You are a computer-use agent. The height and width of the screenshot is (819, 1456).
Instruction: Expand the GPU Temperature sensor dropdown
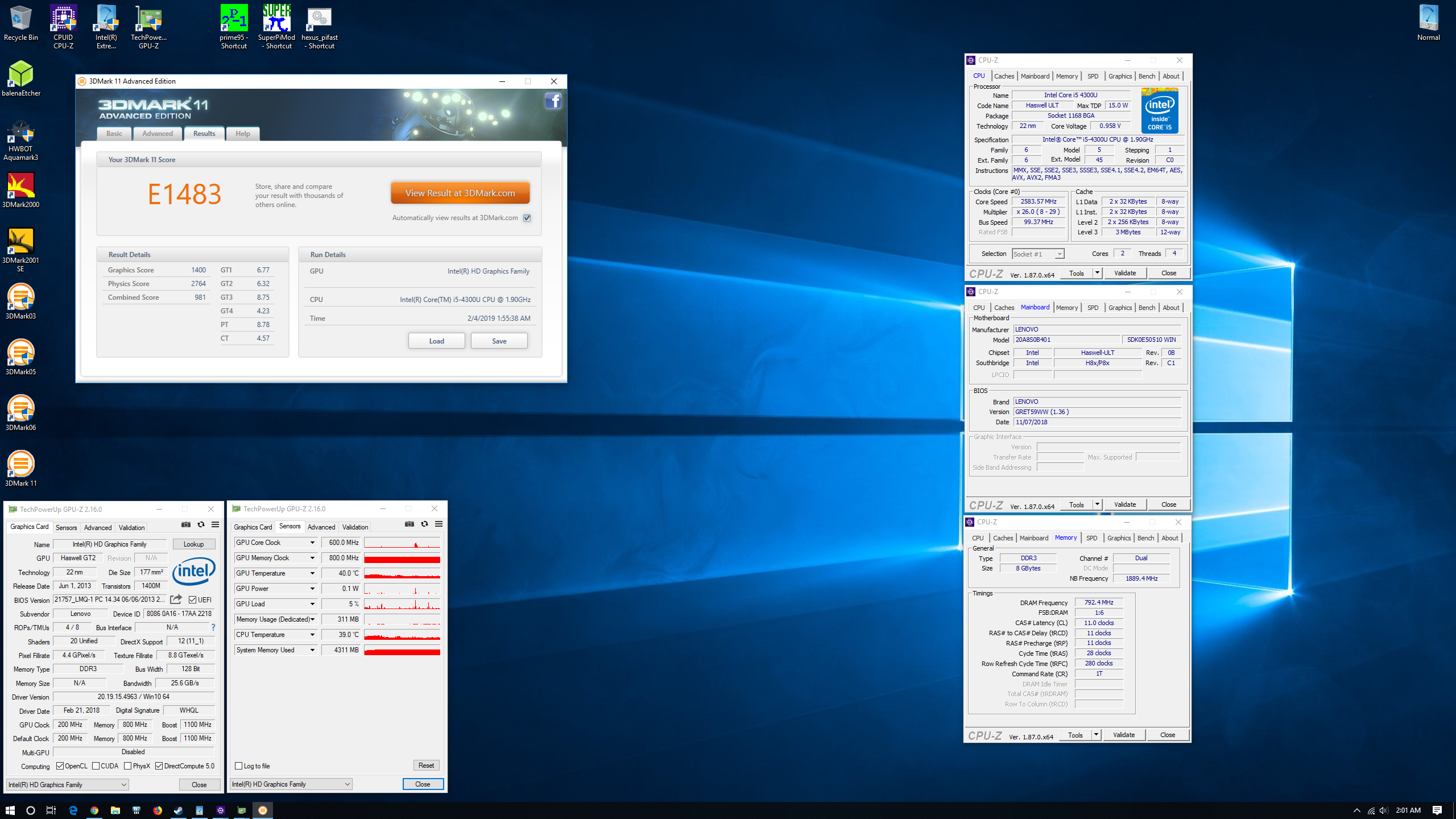tap(312, 573)
